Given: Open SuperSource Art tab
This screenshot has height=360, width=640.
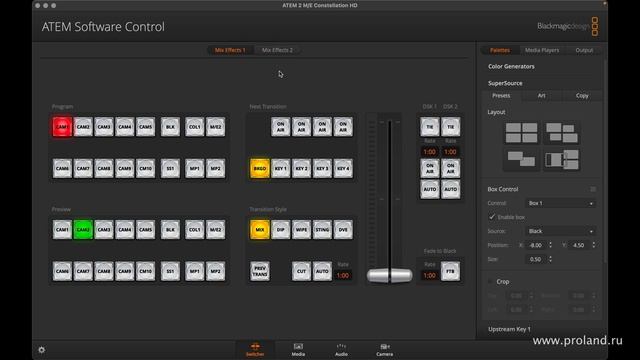Looking at the screenshot, I should pyautogui.click(x=542, y=96).
